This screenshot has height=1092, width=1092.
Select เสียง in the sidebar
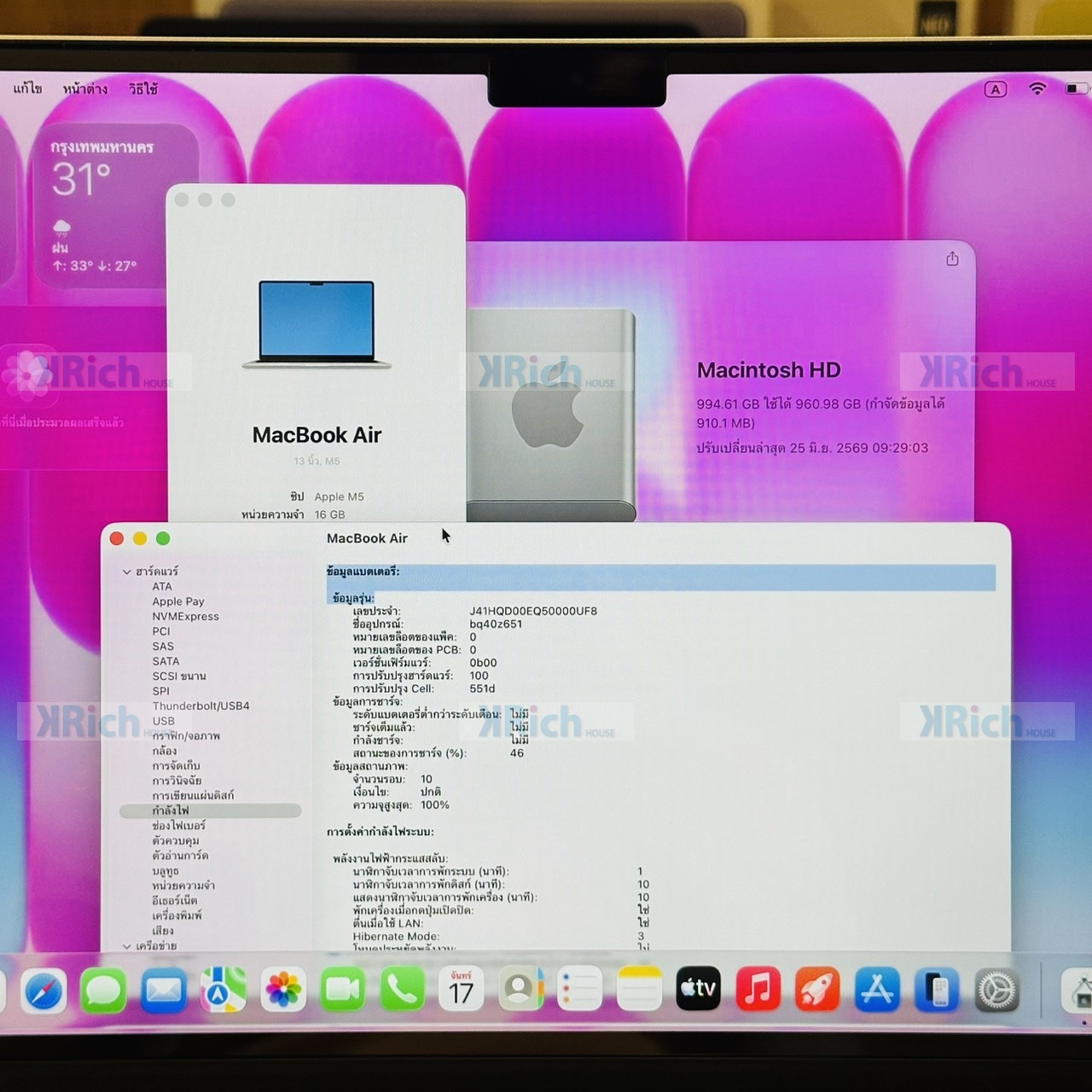click(162, 931)
